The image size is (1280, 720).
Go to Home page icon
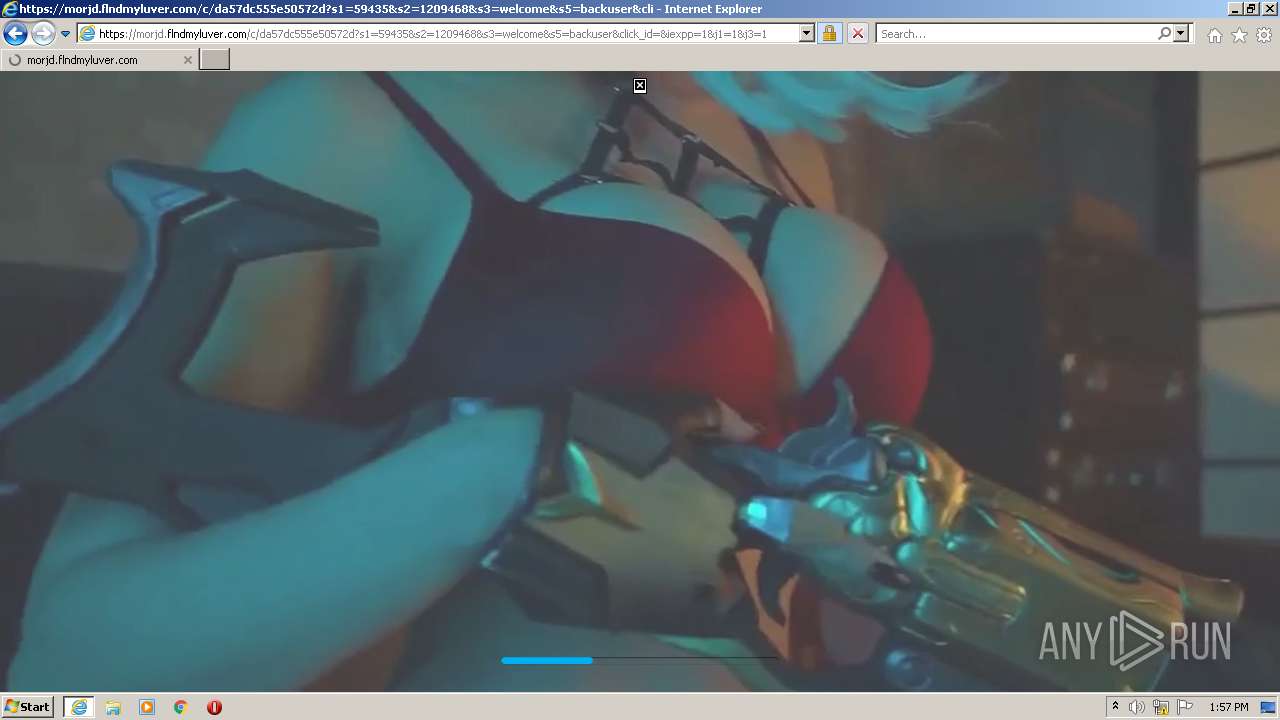tap(1214, 35)
